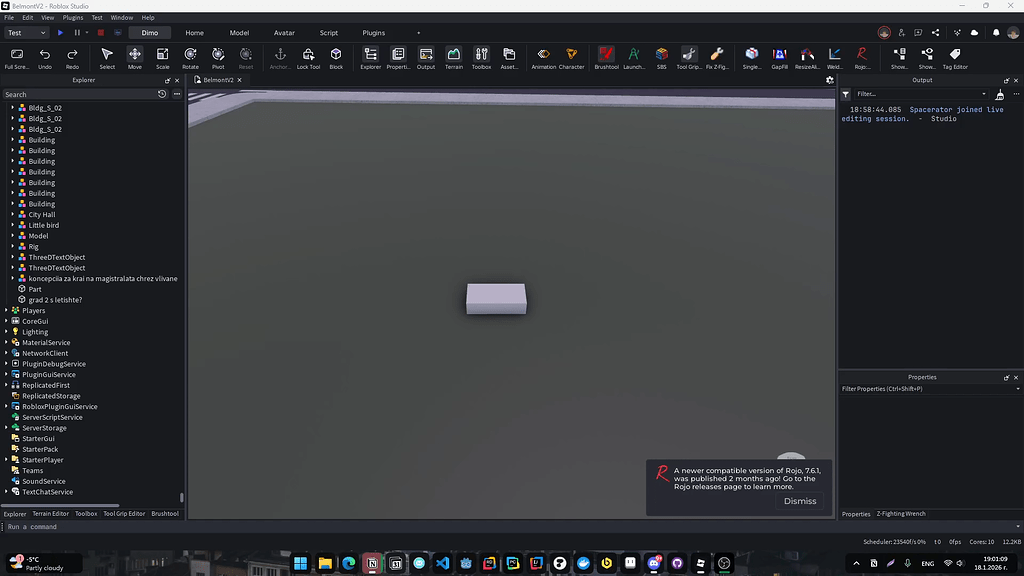Open the Windows Start menu
This screenshot has width=1024, height=576.
point(300,563)
